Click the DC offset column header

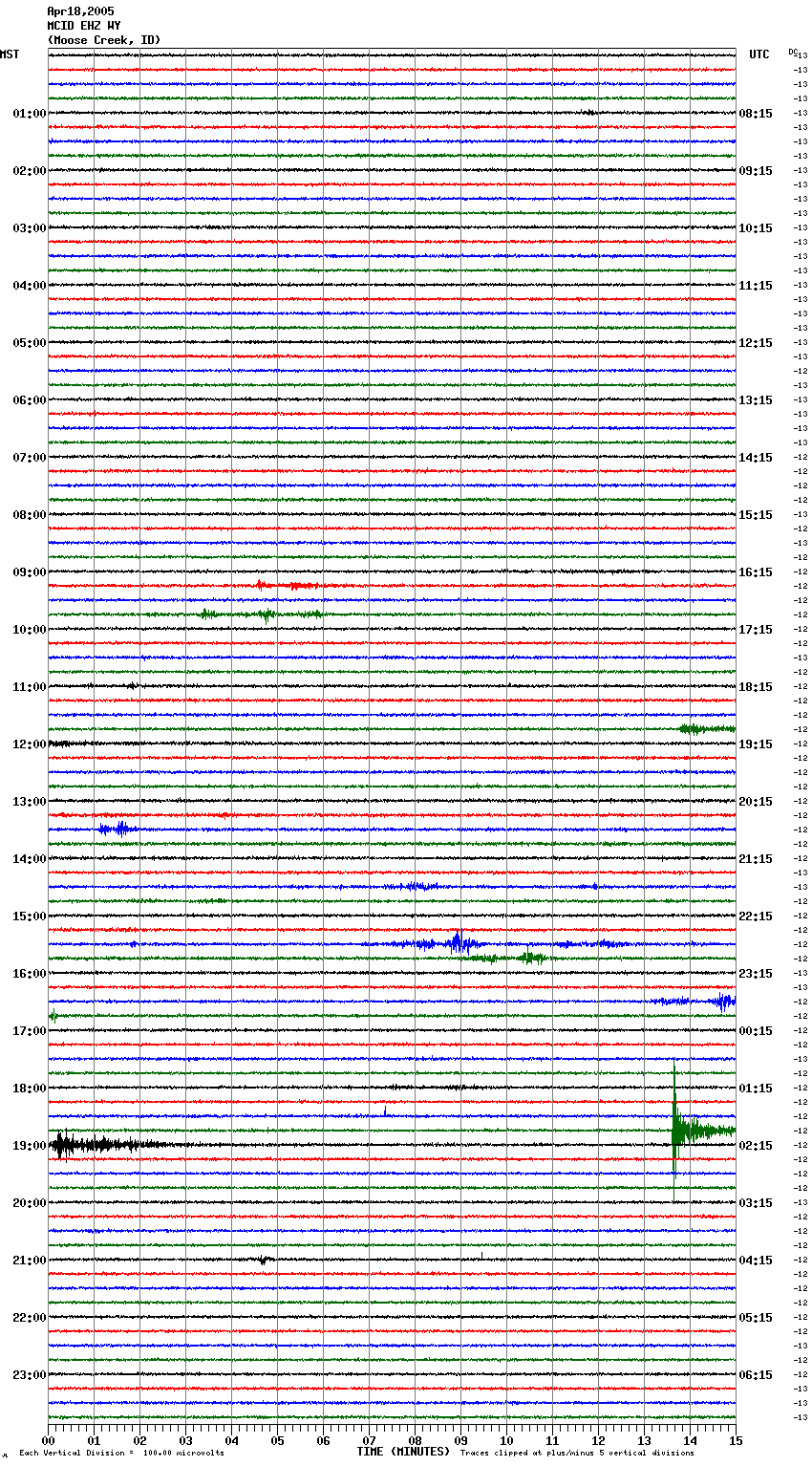pos(795,52)
